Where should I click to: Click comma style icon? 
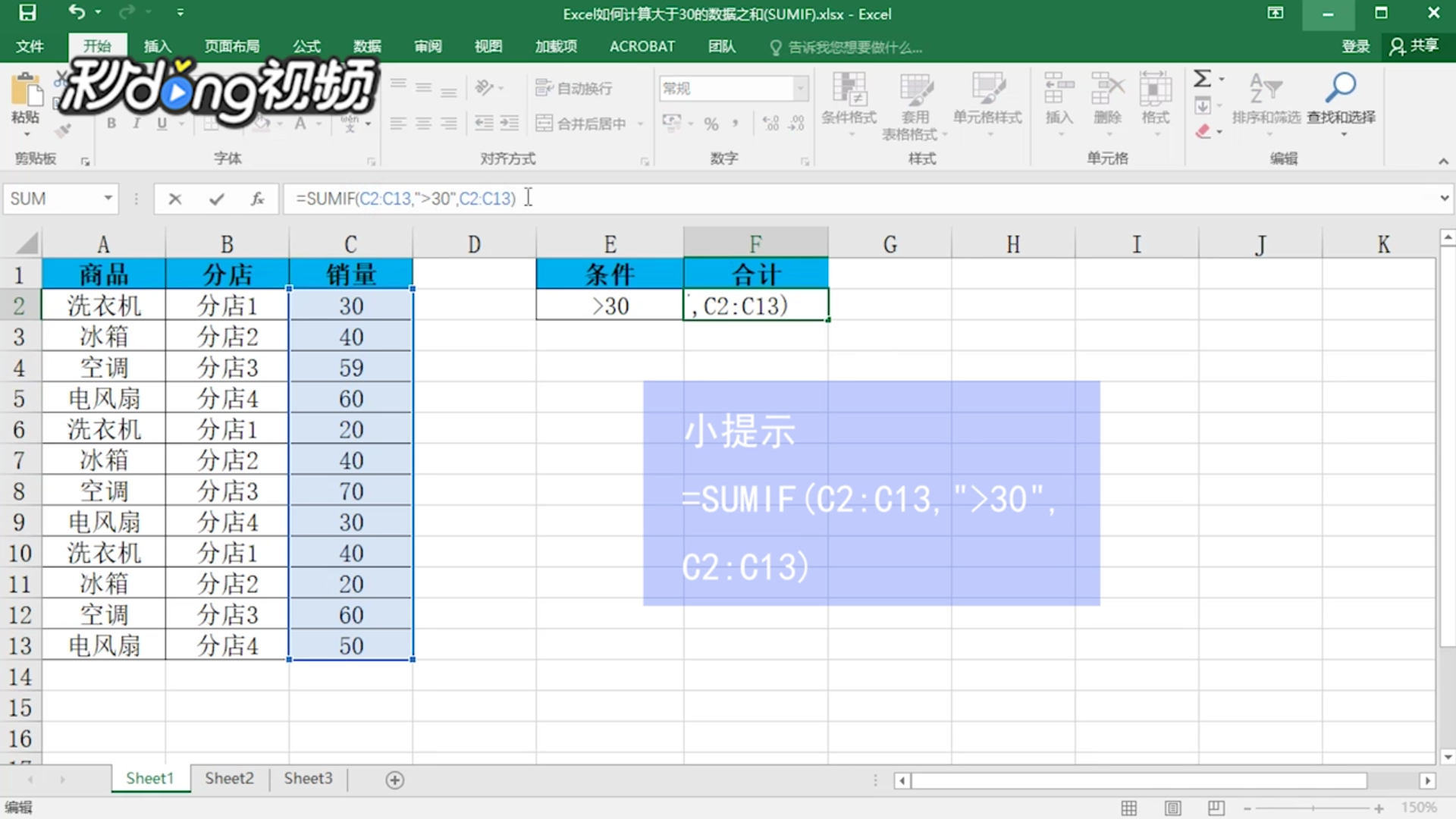(x=735, y=124)
